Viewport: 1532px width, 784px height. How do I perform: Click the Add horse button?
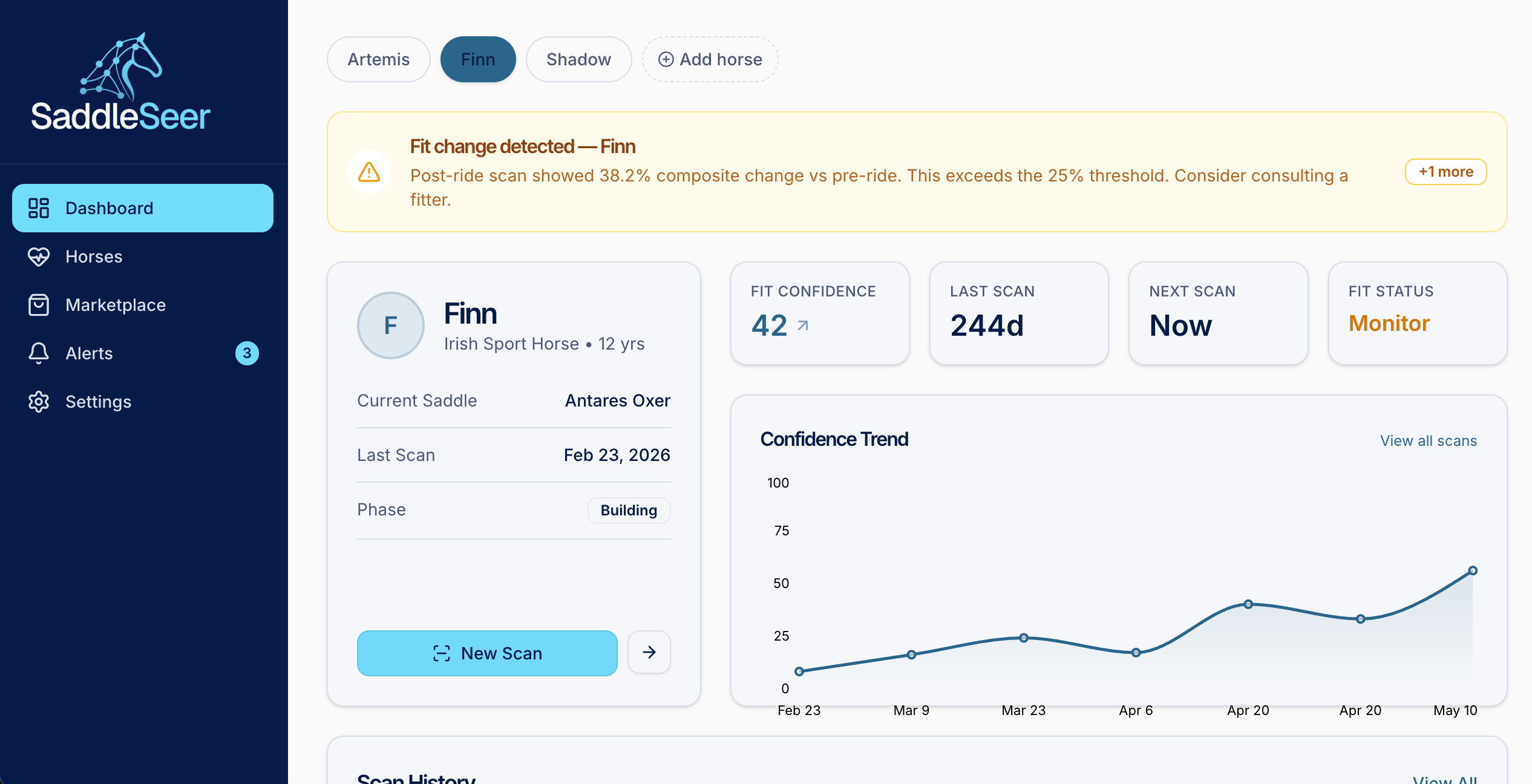(710, 59)
